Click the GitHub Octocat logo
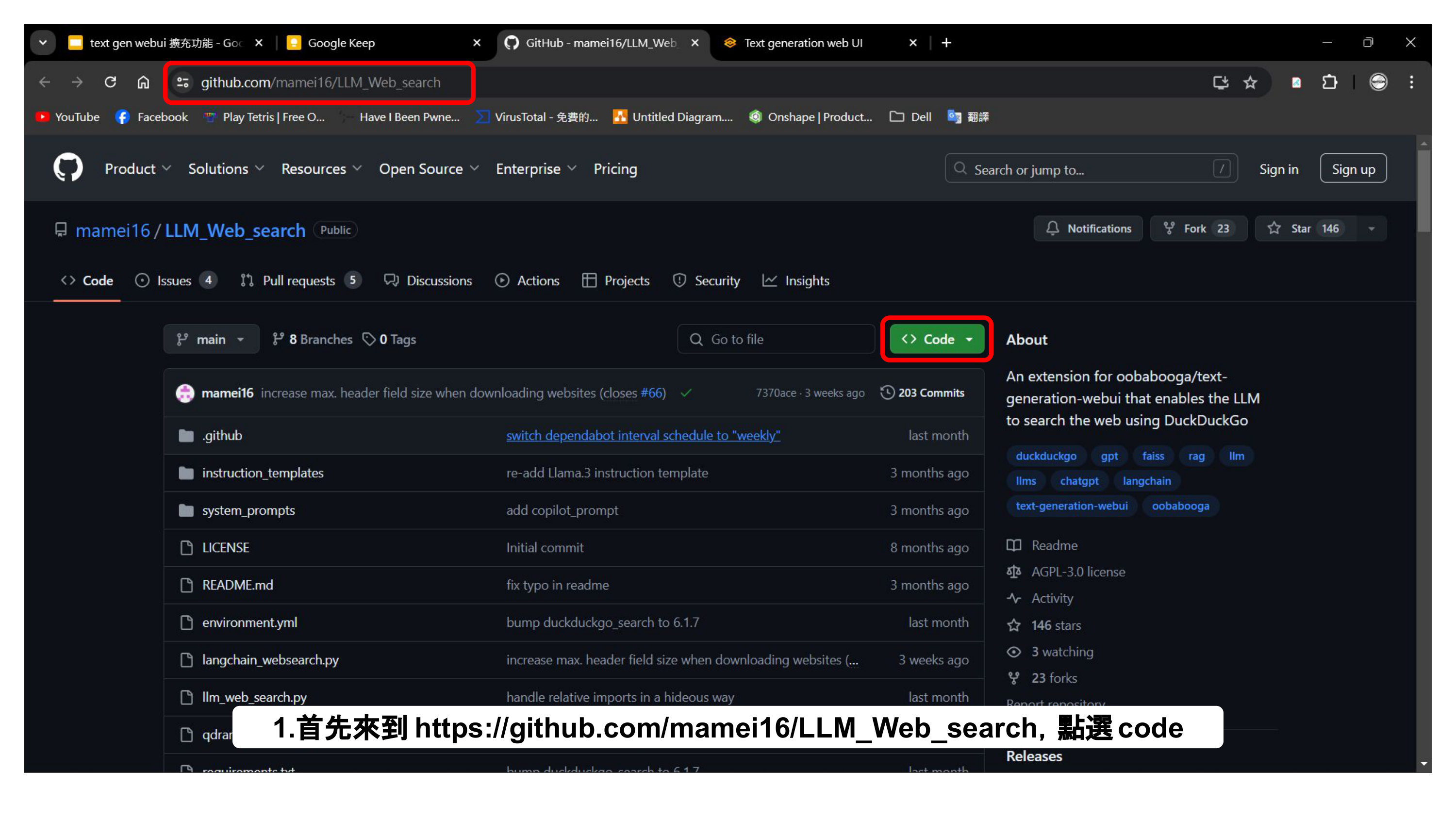This screenshot has width=1456, height=819. point(68,168)
